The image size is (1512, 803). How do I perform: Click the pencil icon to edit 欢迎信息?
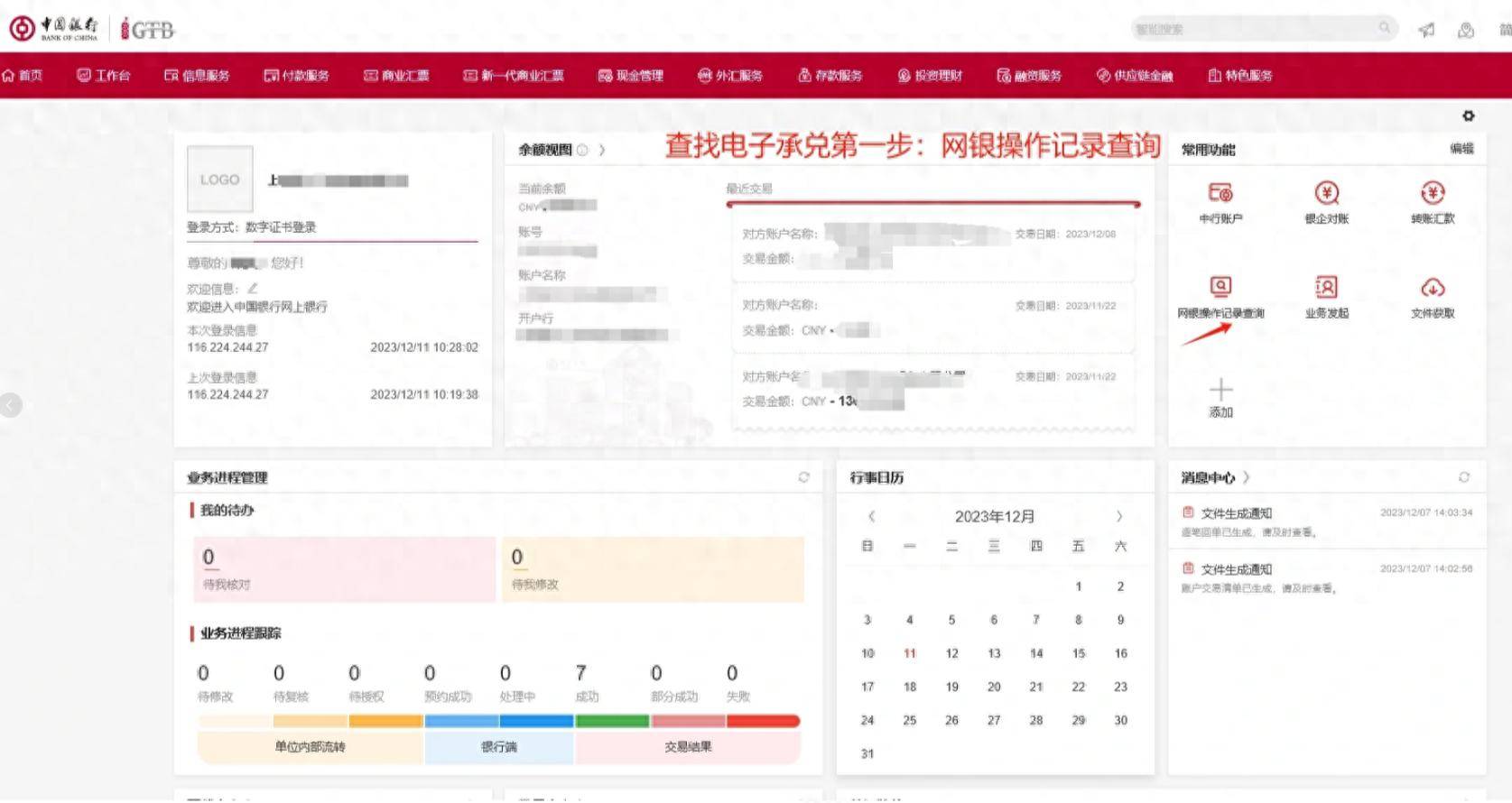pos(253,289)
